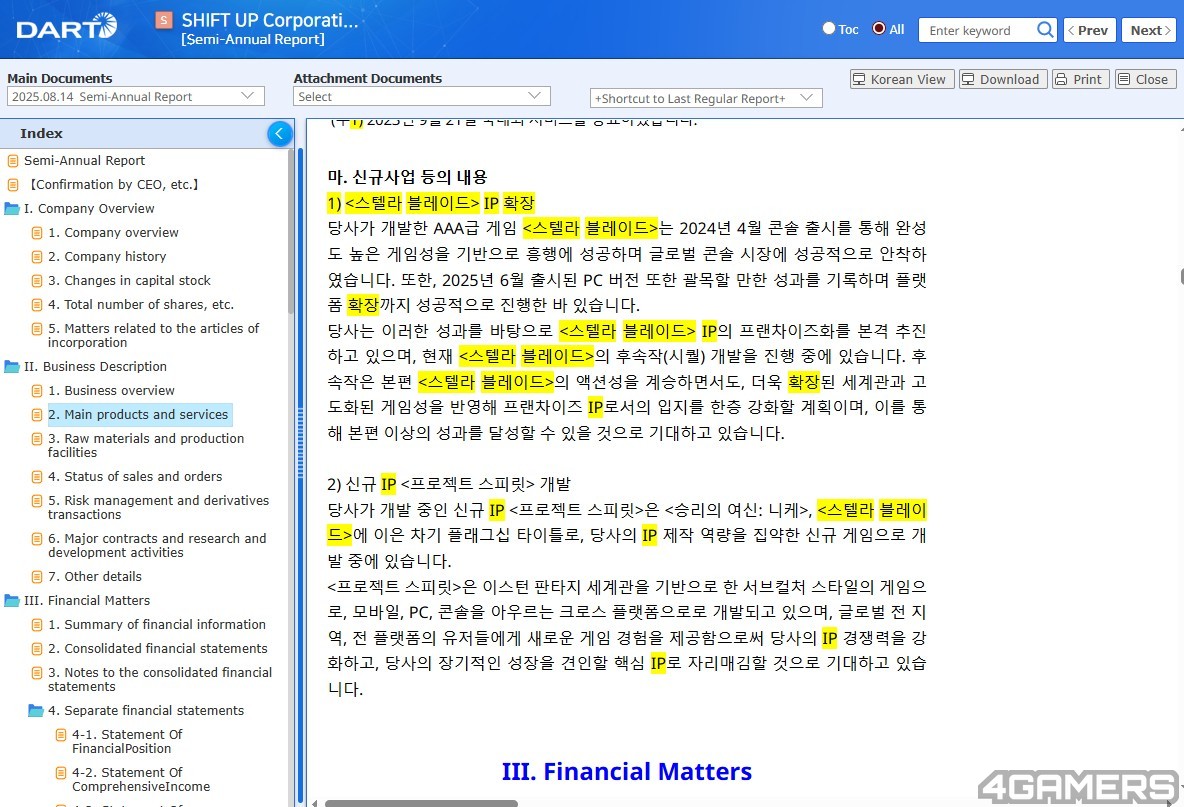This screenshot has width=1184, height=807.
Task: Click the '2) 신규 IP <프로젝트 스피릿> 개발' line
Action: 449,484
